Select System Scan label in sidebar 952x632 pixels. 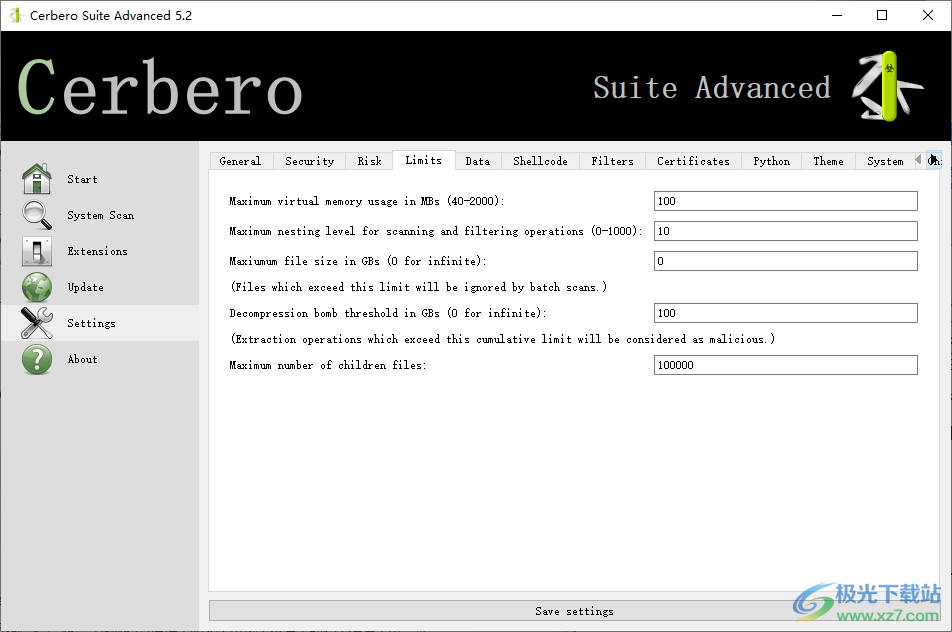pos(100,215)
